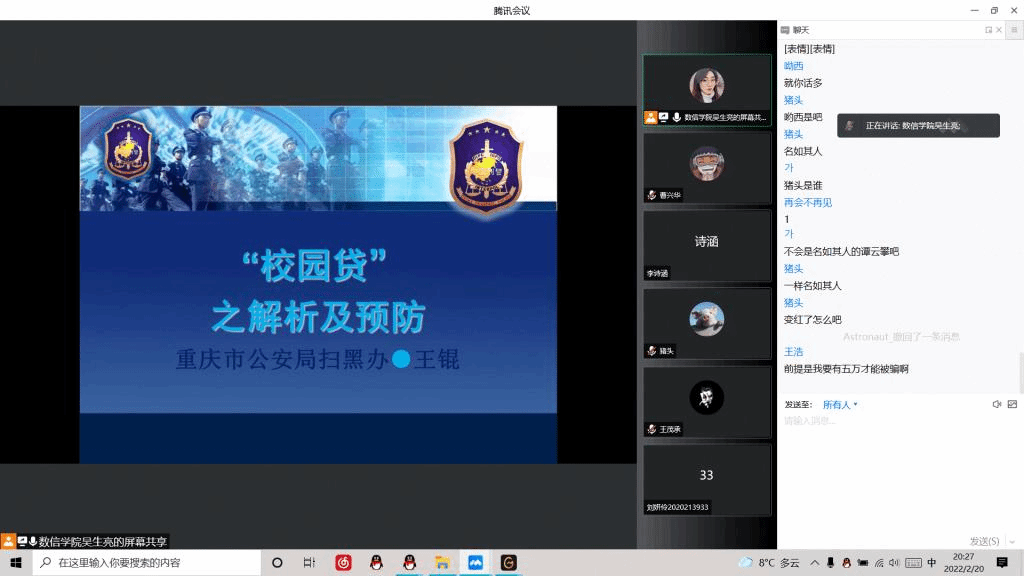Click the chat mute notification speaker icon
This screenshot has height=576, width=1024.
996,404
